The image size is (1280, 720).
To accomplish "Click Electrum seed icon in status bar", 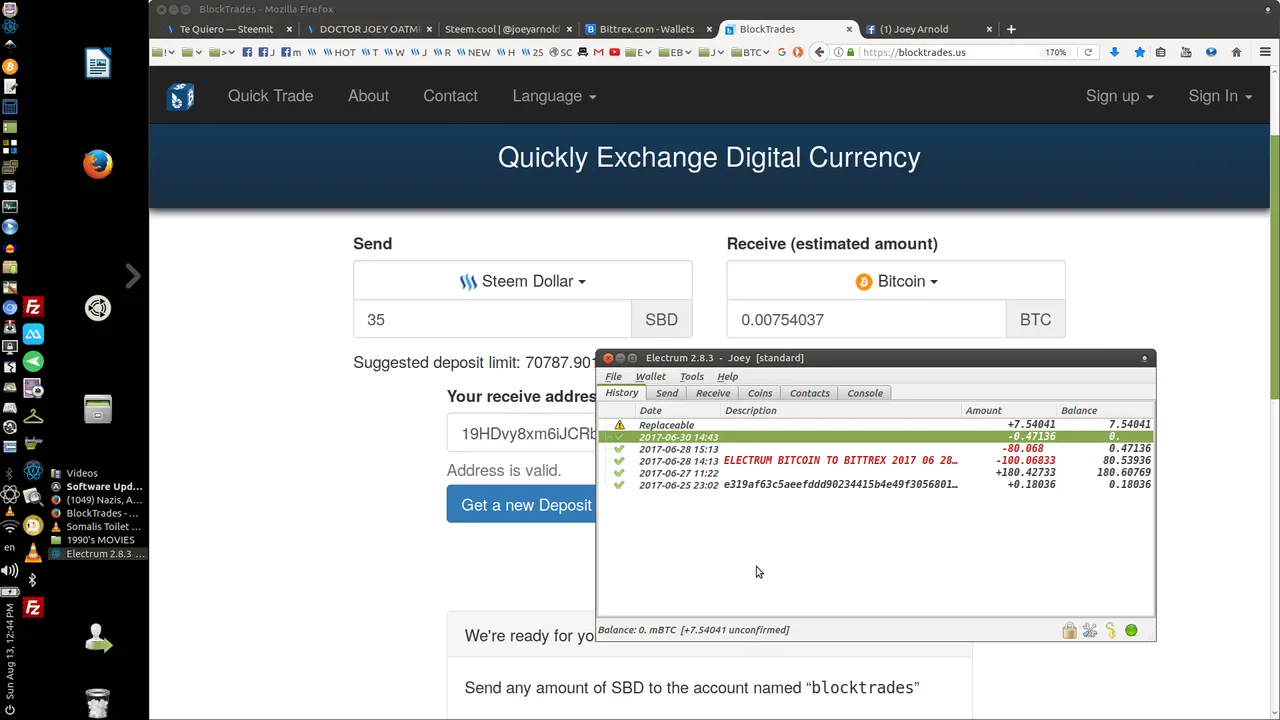I will 1110,631.
